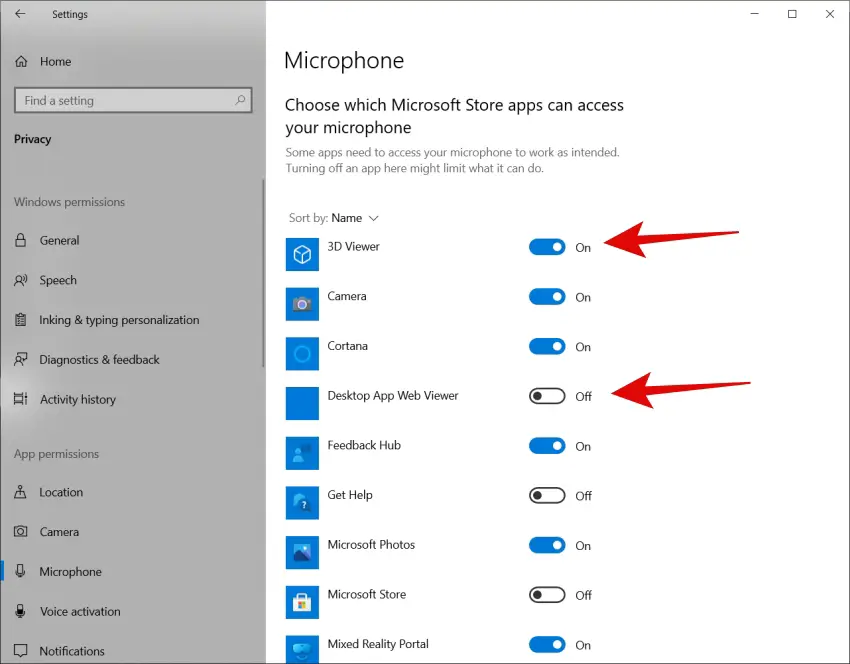850x664 pixels.
Task: Open General privacy settings
Action: [x=59, y=240]
